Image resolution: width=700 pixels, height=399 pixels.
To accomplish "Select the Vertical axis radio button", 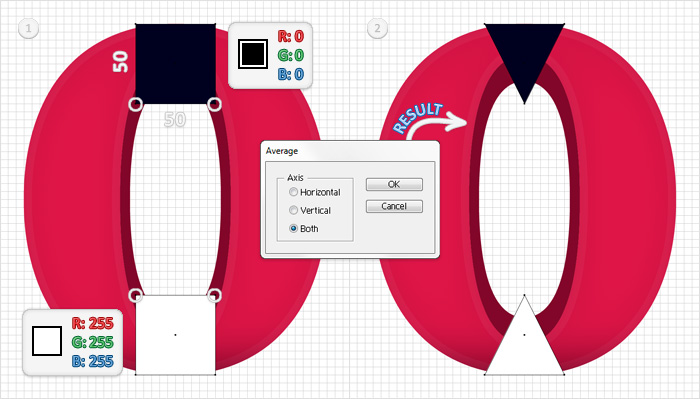I will [x=293, y=210].
